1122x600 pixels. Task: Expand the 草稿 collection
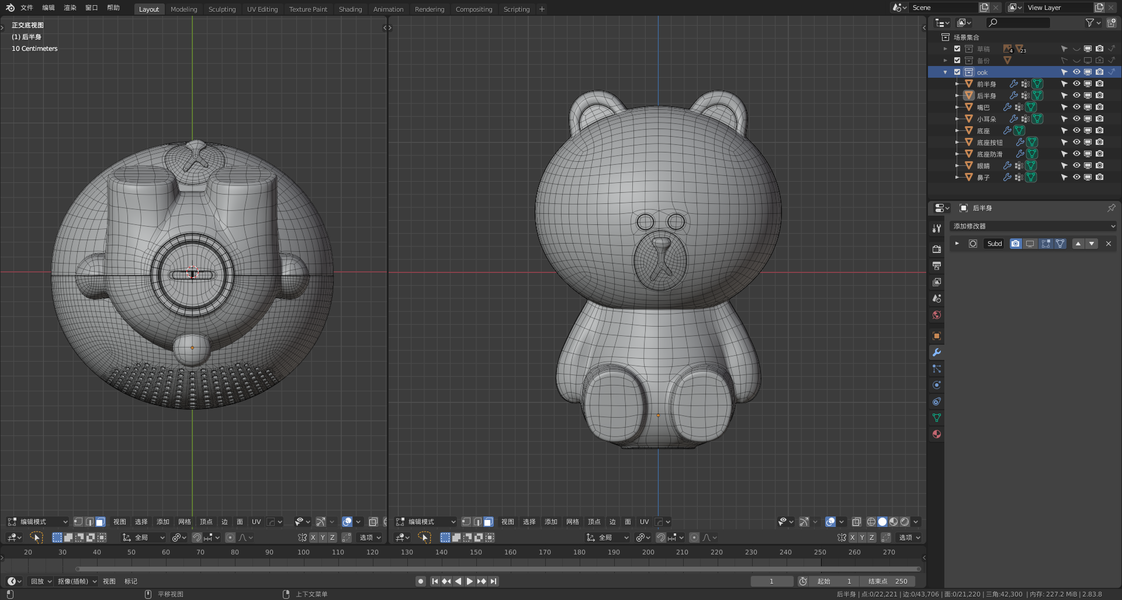[x=945, y=49]
